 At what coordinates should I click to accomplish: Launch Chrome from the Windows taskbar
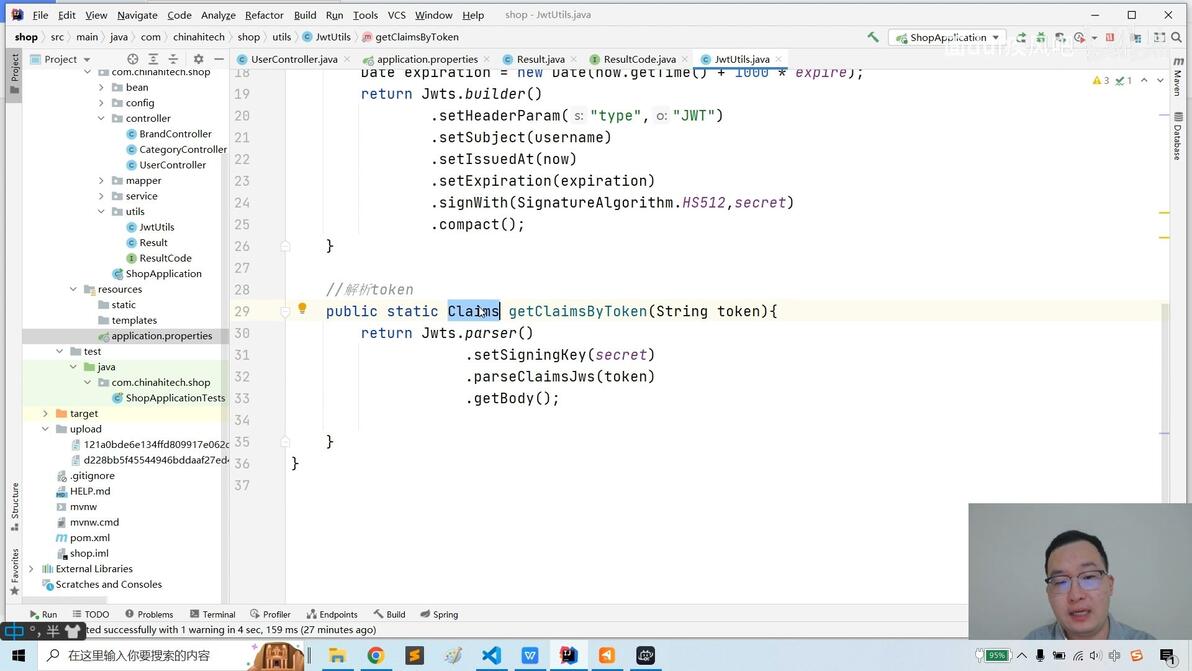376,655
